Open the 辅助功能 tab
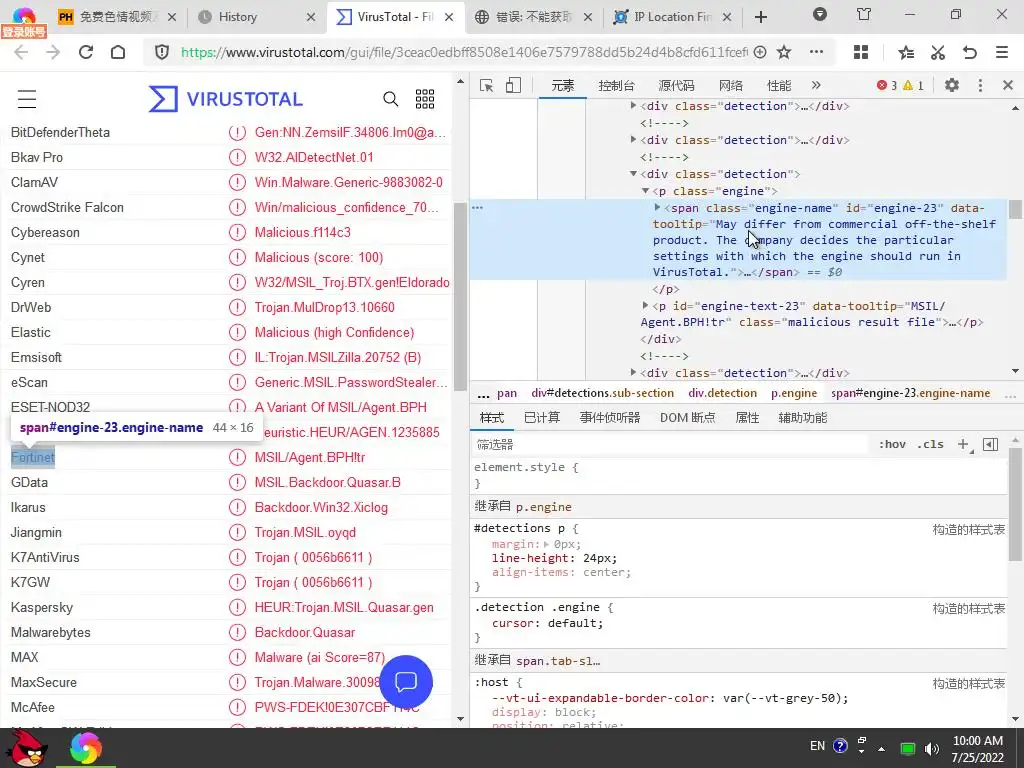The height and width of the screenshot is (768, 1024). click(803, 417)
